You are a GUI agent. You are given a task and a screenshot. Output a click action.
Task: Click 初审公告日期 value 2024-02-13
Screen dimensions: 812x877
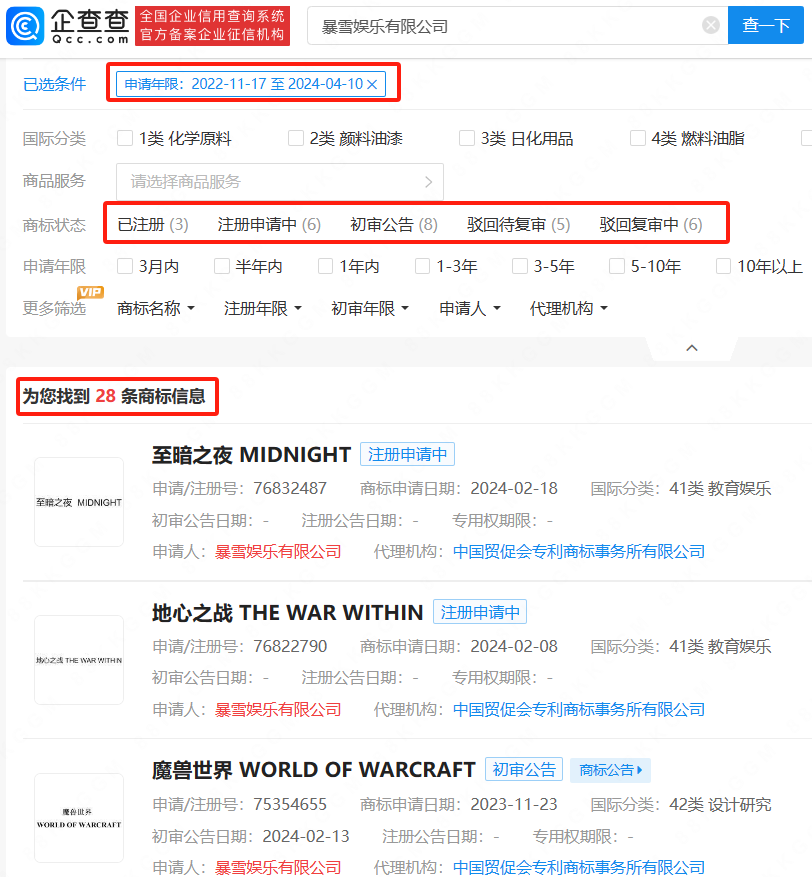[306, 836]
